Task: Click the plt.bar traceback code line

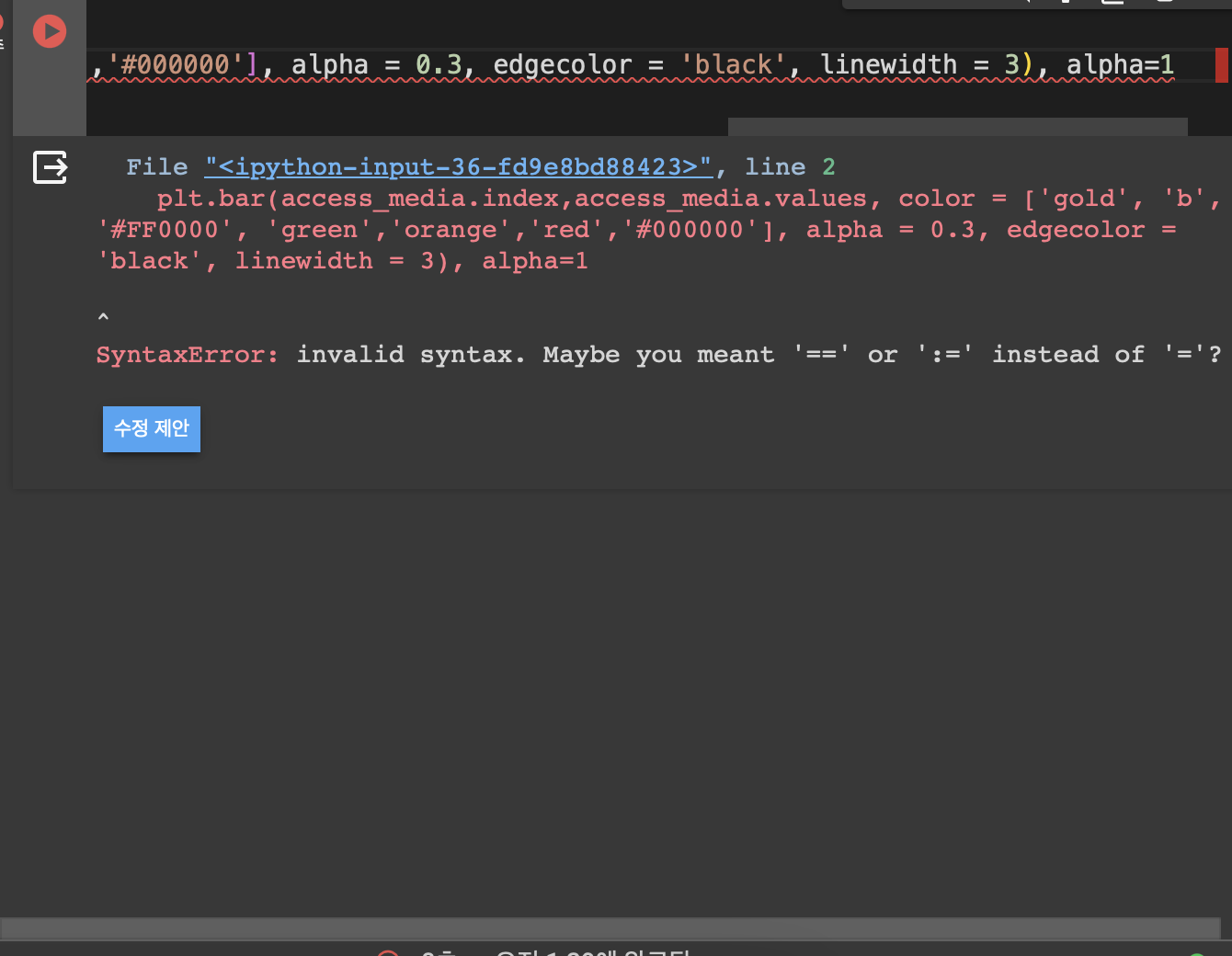Action: [660, 230]
